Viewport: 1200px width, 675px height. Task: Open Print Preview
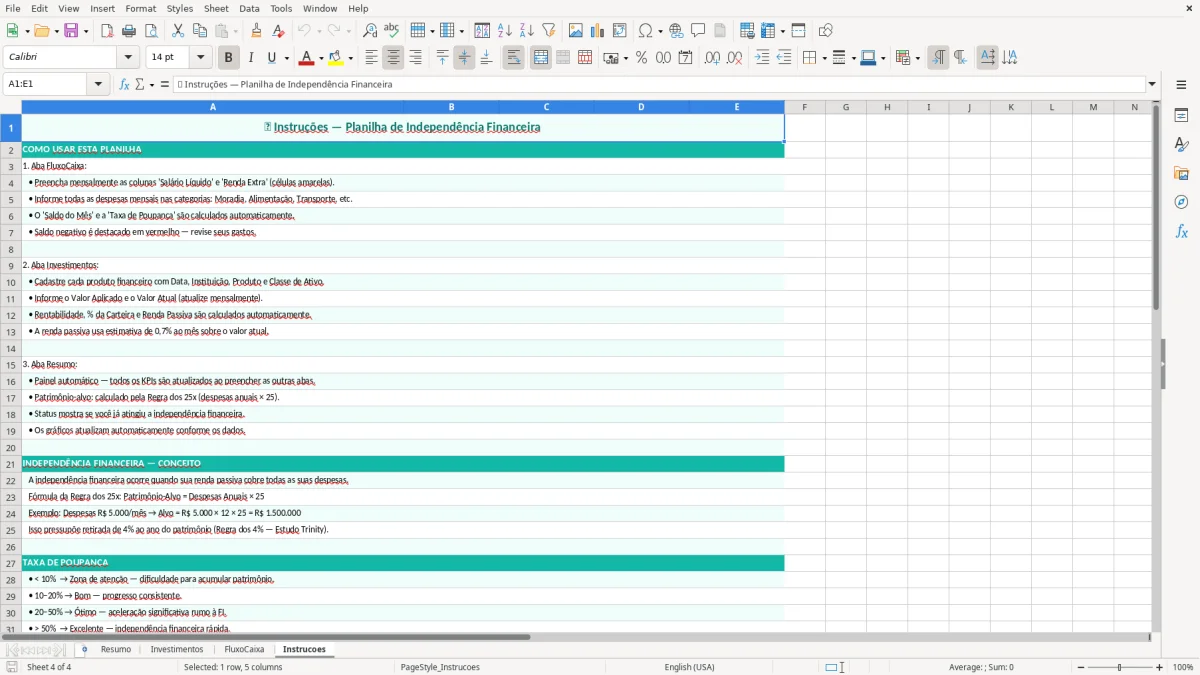coord(151,31)
